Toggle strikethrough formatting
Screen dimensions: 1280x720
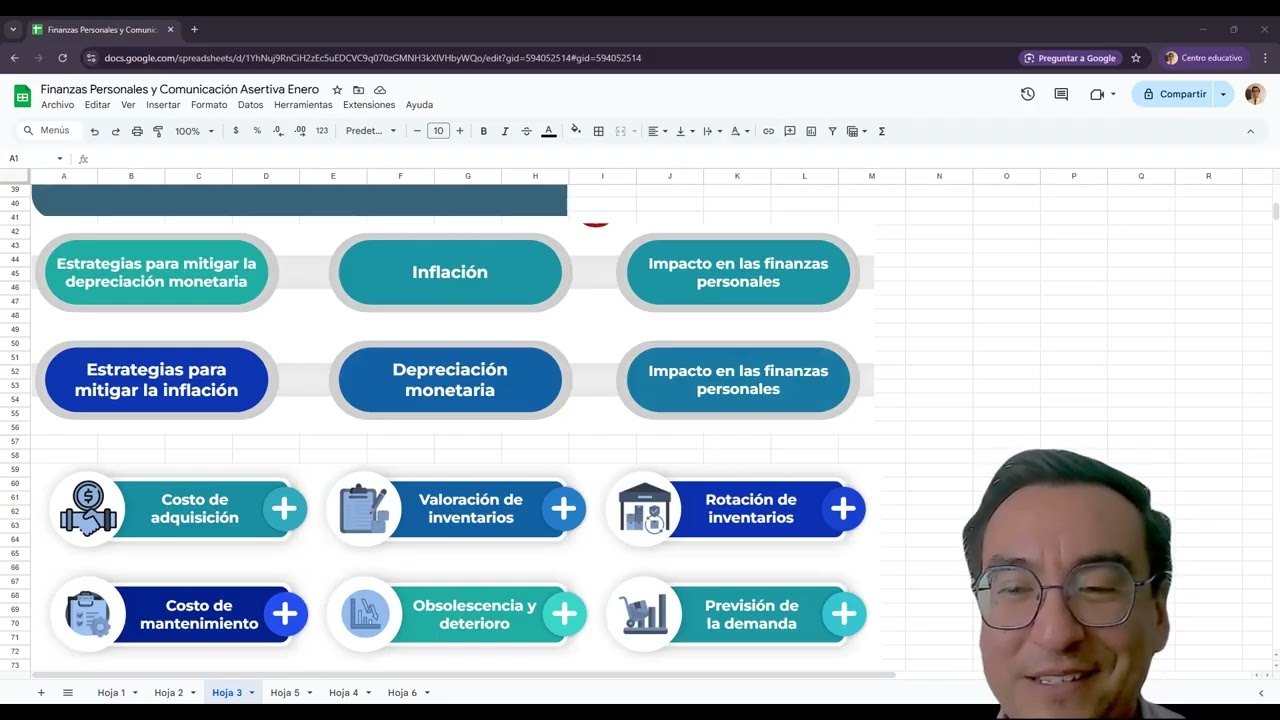point(526,131)
